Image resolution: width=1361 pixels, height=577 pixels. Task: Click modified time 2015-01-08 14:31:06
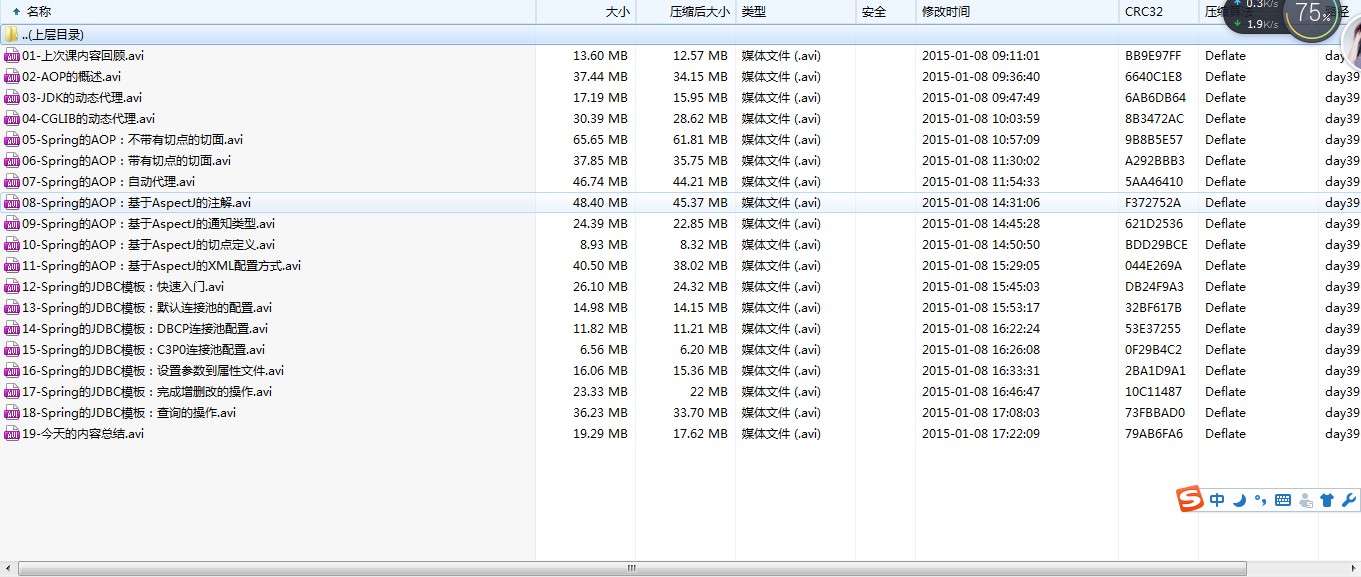point(981,203)
